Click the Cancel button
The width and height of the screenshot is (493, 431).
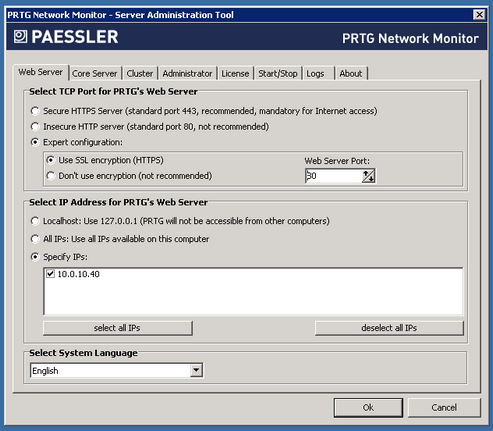pos(444,407)
